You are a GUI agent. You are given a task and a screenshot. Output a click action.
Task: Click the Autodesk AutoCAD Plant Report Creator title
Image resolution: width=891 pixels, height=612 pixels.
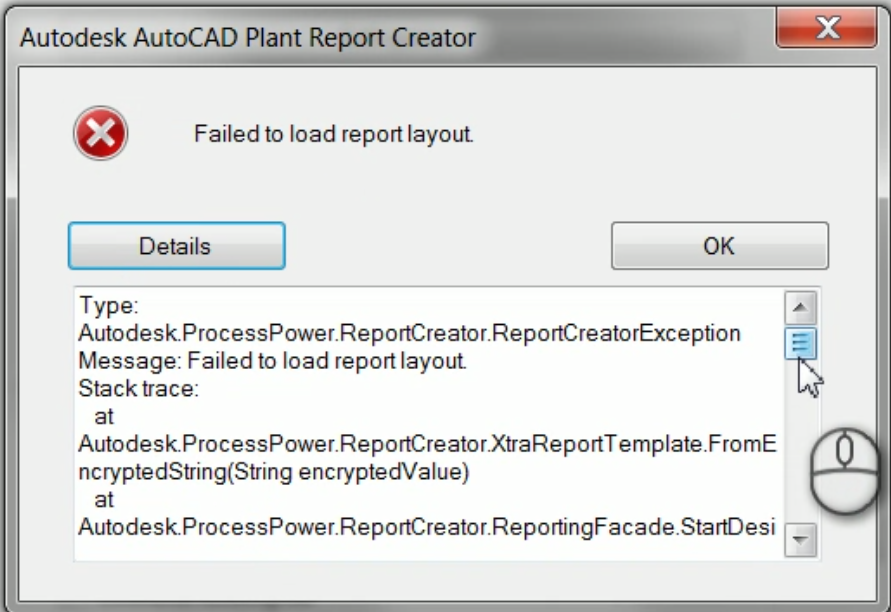tap(248, 39)
